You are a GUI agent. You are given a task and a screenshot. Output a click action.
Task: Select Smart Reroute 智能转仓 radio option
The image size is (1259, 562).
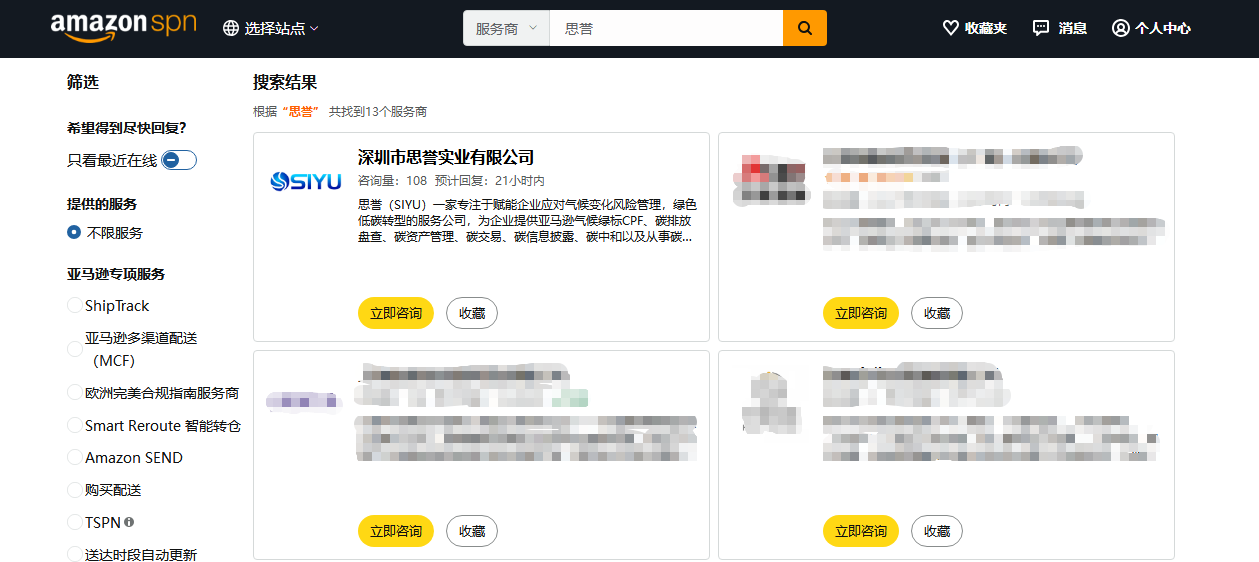tap(75, 425)
